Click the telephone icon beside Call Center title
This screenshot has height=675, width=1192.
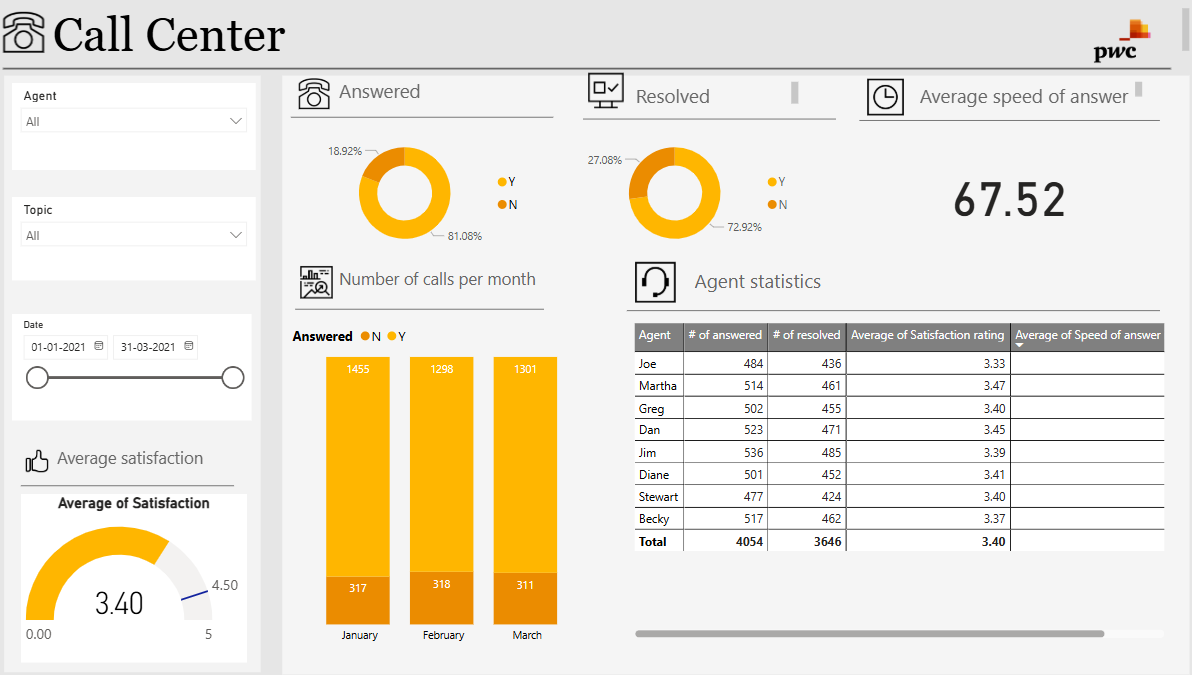24,34
